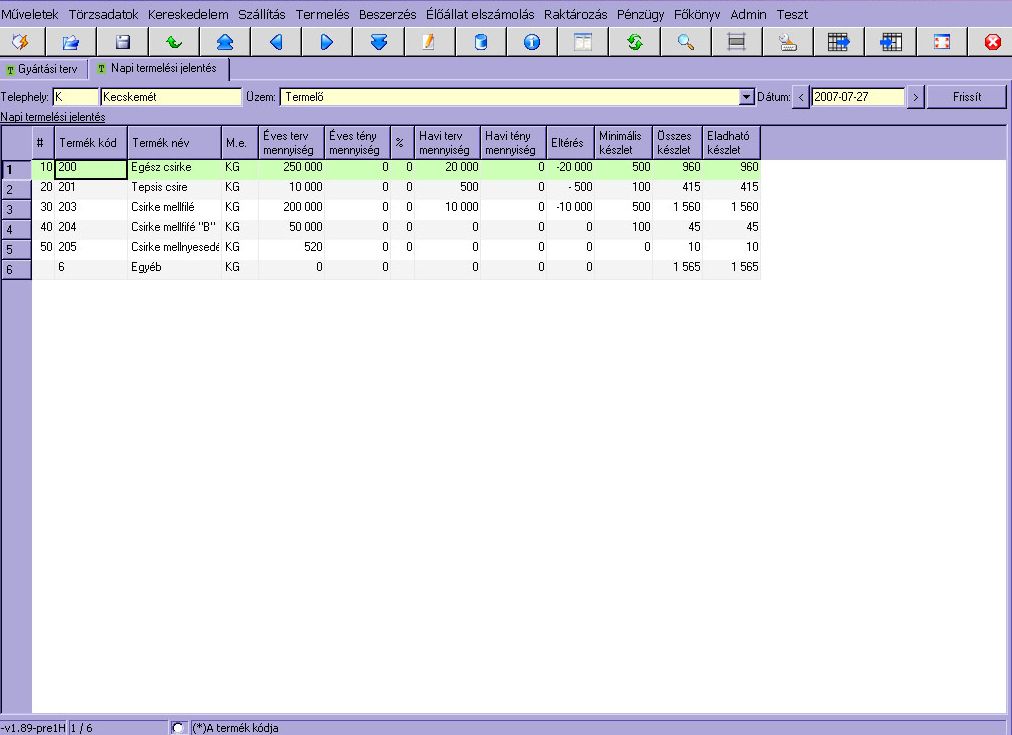Click the magnifying glass search icon
The width and height of the screenshot is (1012, 735).
click(685, 42)
